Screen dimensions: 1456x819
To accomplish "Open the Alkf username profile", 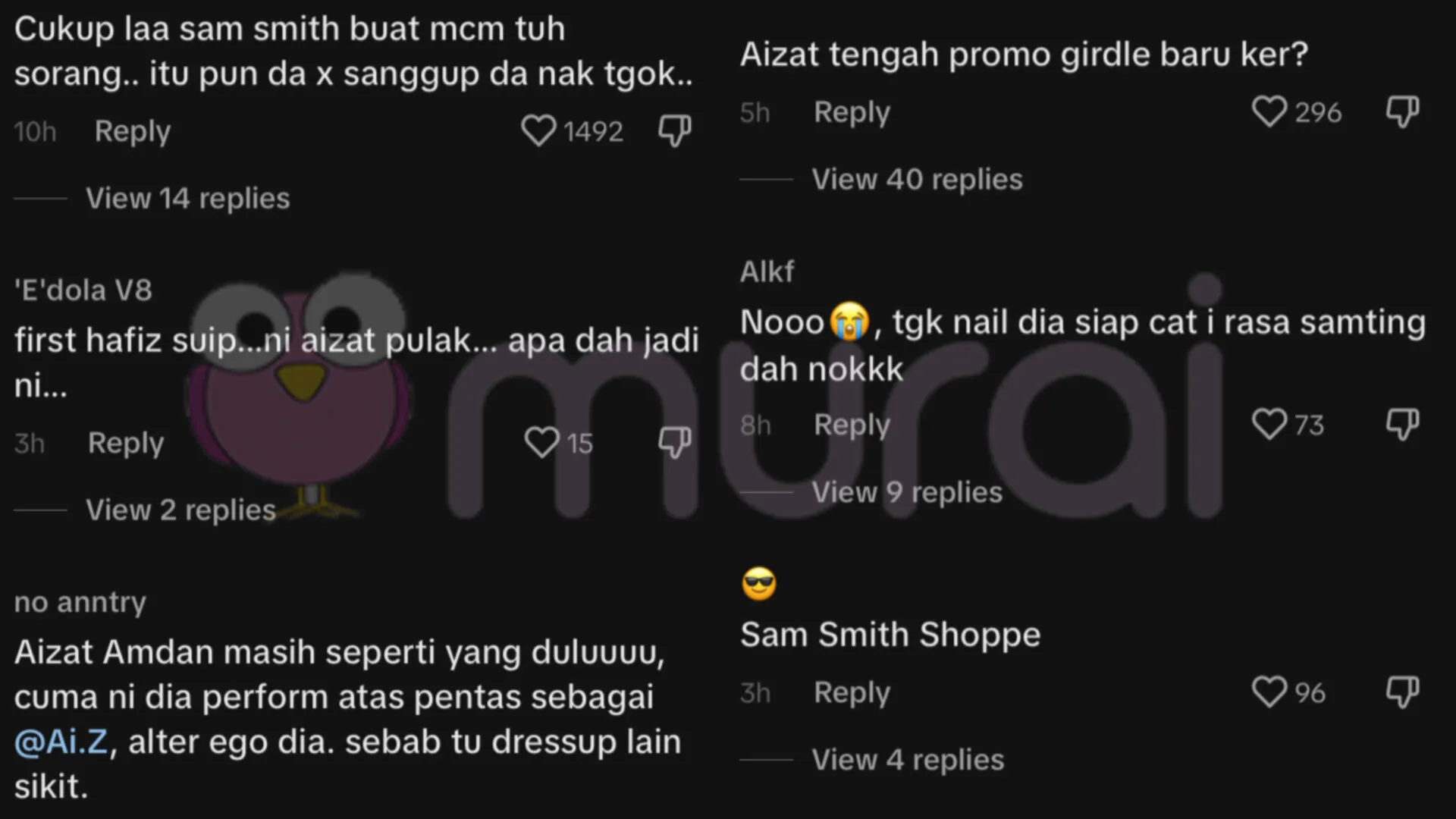I will tap(767, 271).
